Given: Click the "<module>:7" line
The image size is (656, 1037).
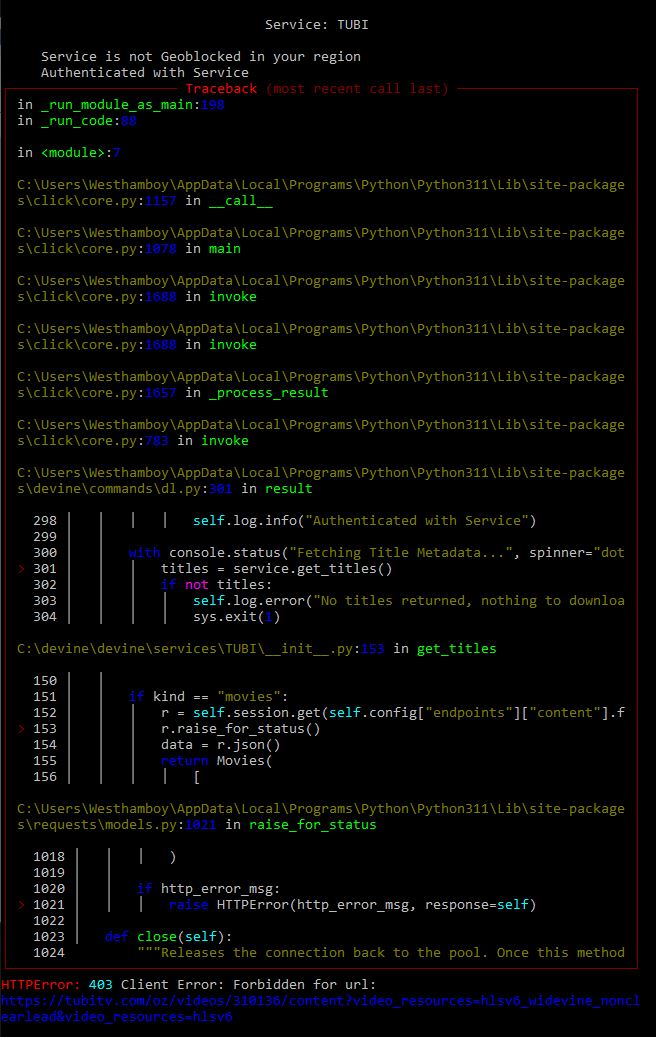Looking at the screenshot, I should click(69, 153).
